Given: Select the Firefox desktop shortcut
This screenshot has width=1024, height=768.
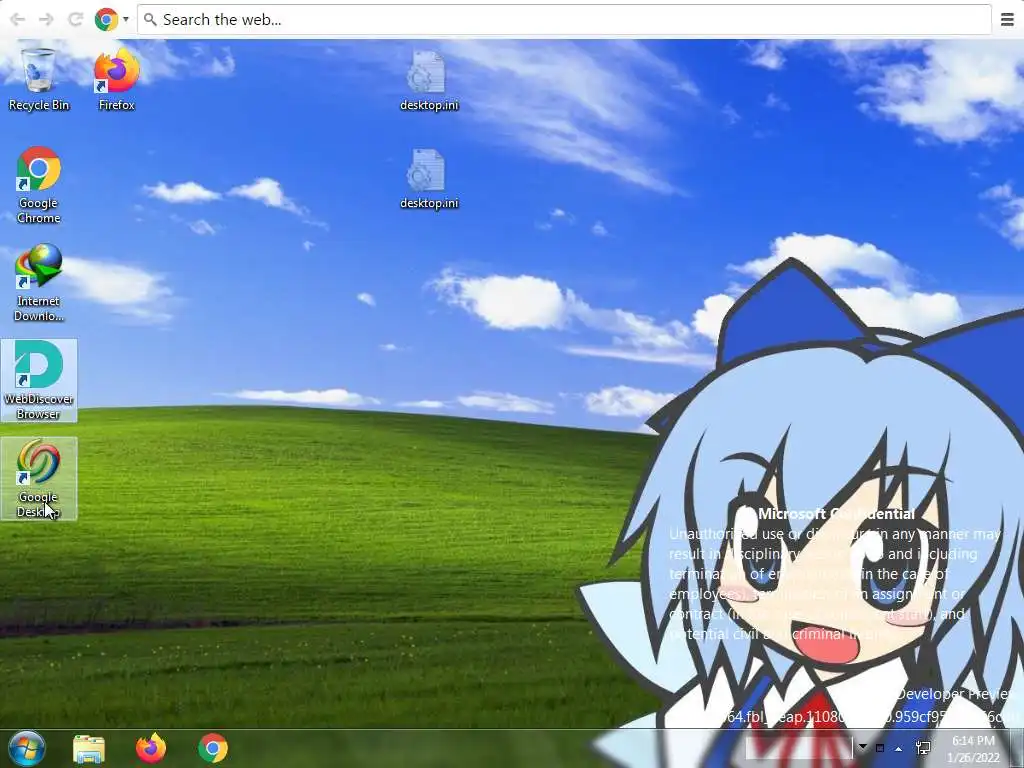Looking at the screenshot, I should click(116, 80).
